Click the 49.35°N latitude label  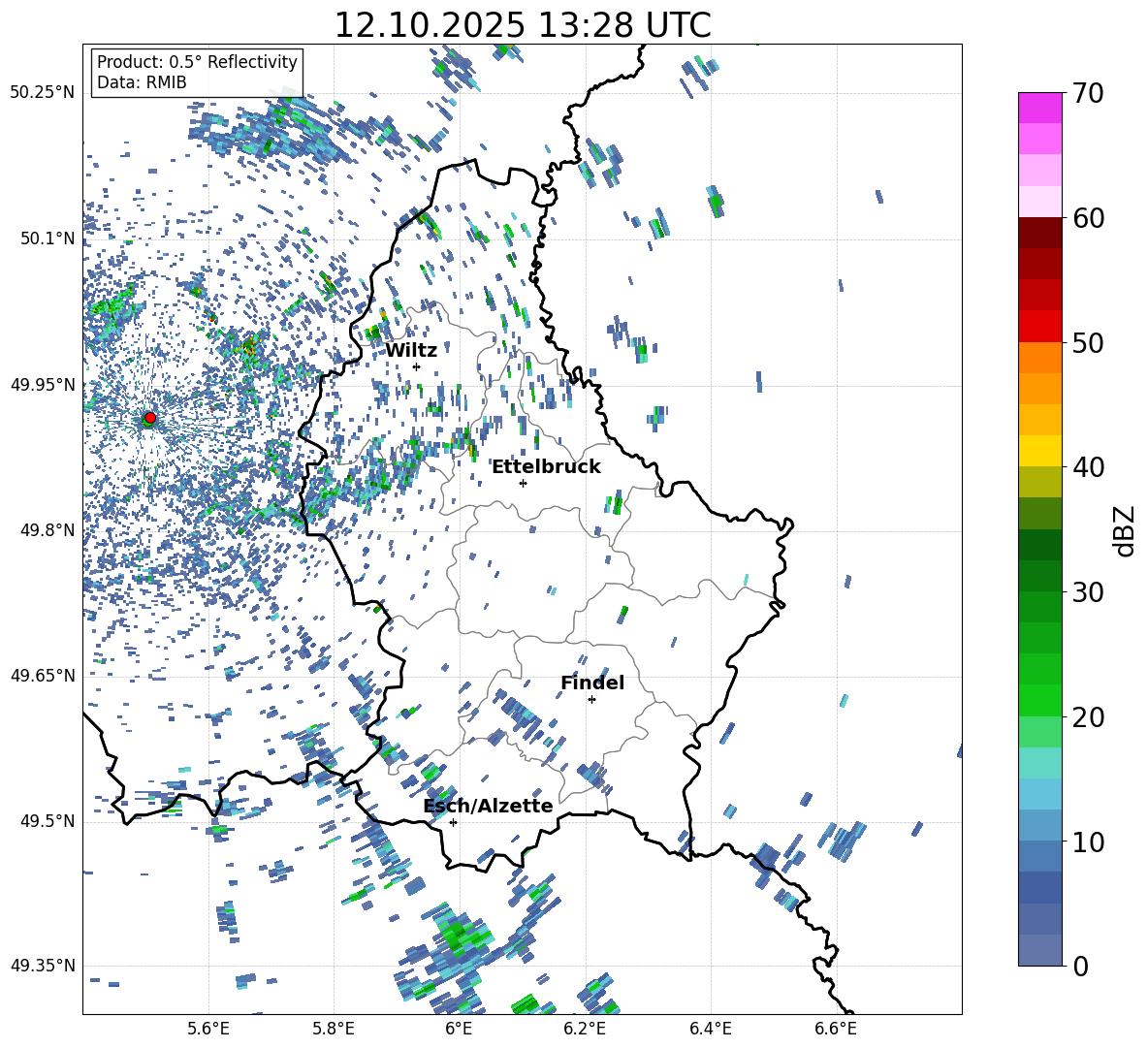(43, 966)
